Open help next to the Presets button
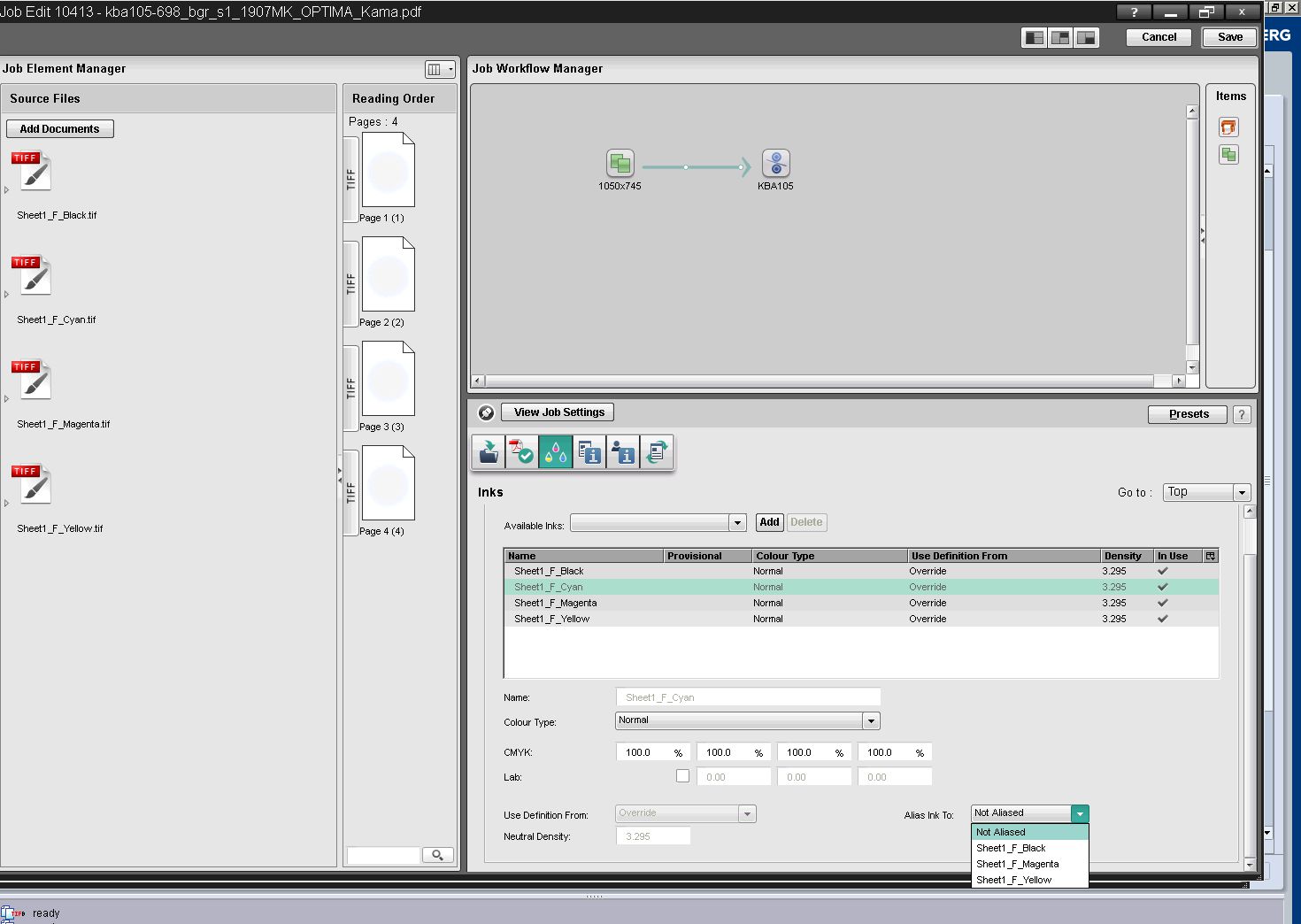1301x924 pixels. (x=1242, y=414)
